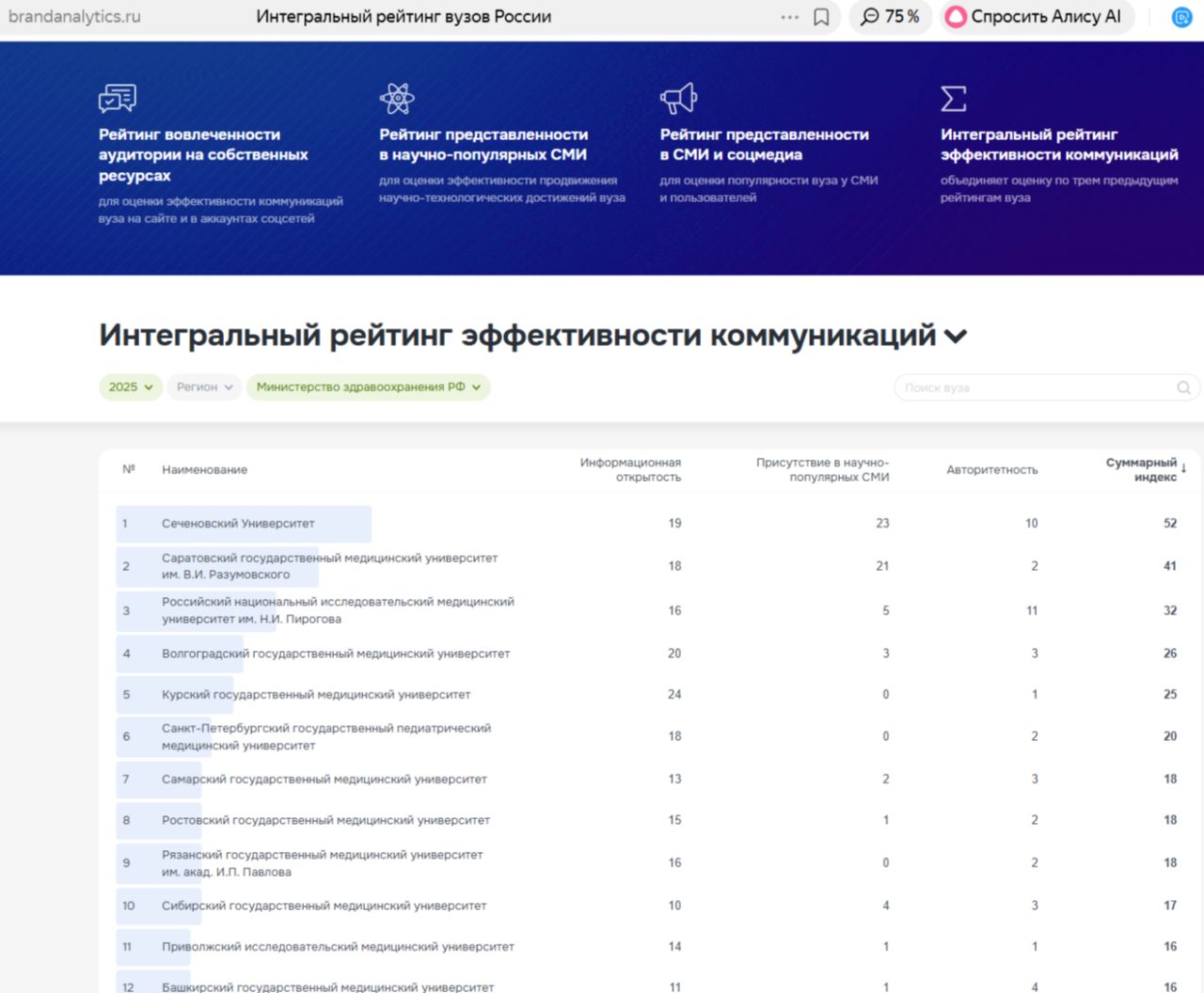Image resolution: width=1204 pixels, height=993 pixels.
Task: Sort by Информационная открытость column header
Action: (630, 469)
